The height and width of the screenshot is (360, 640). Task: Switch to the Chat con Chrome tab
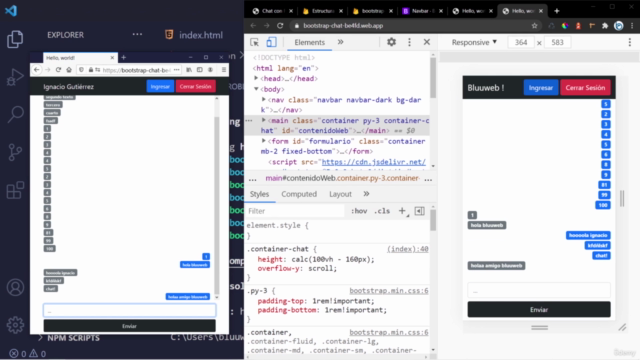[272, 11]
